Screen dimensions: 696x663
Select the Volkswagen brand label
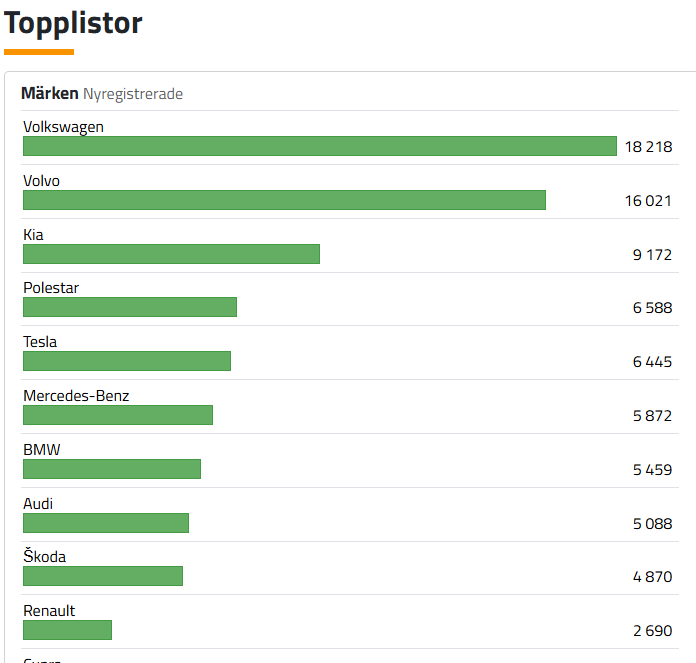[x=63, y=127]
